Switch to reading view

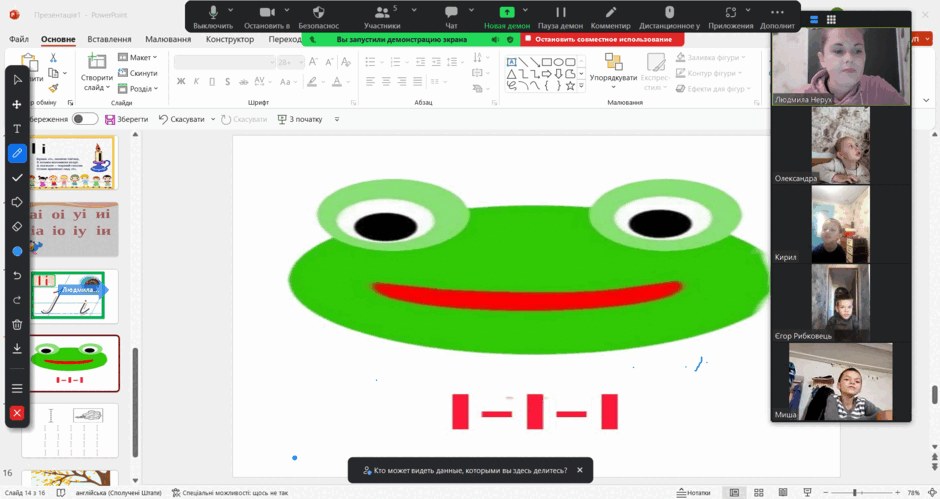click(x=783, y=492)
